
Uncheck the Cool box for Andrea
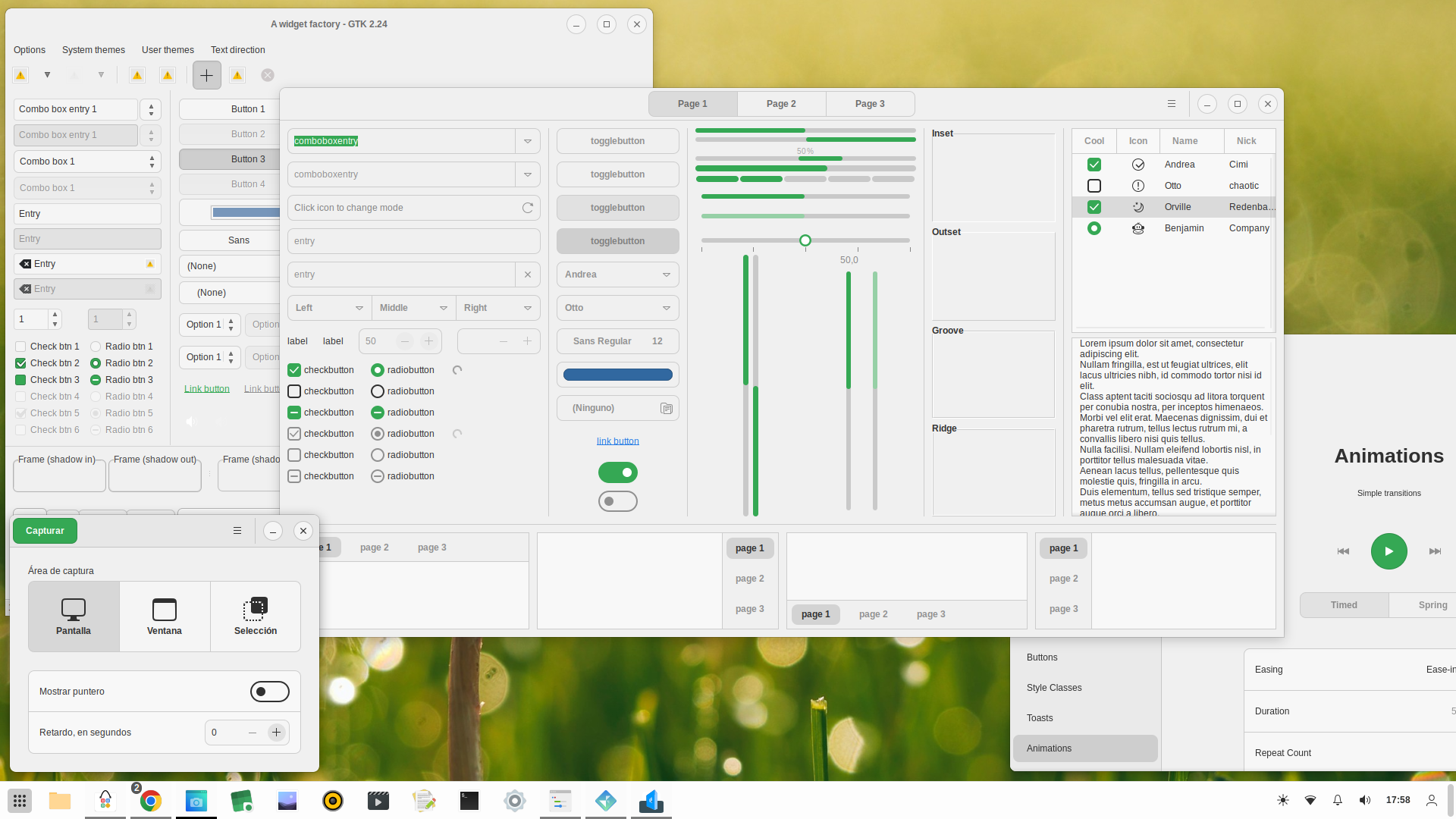point(1094,165)
